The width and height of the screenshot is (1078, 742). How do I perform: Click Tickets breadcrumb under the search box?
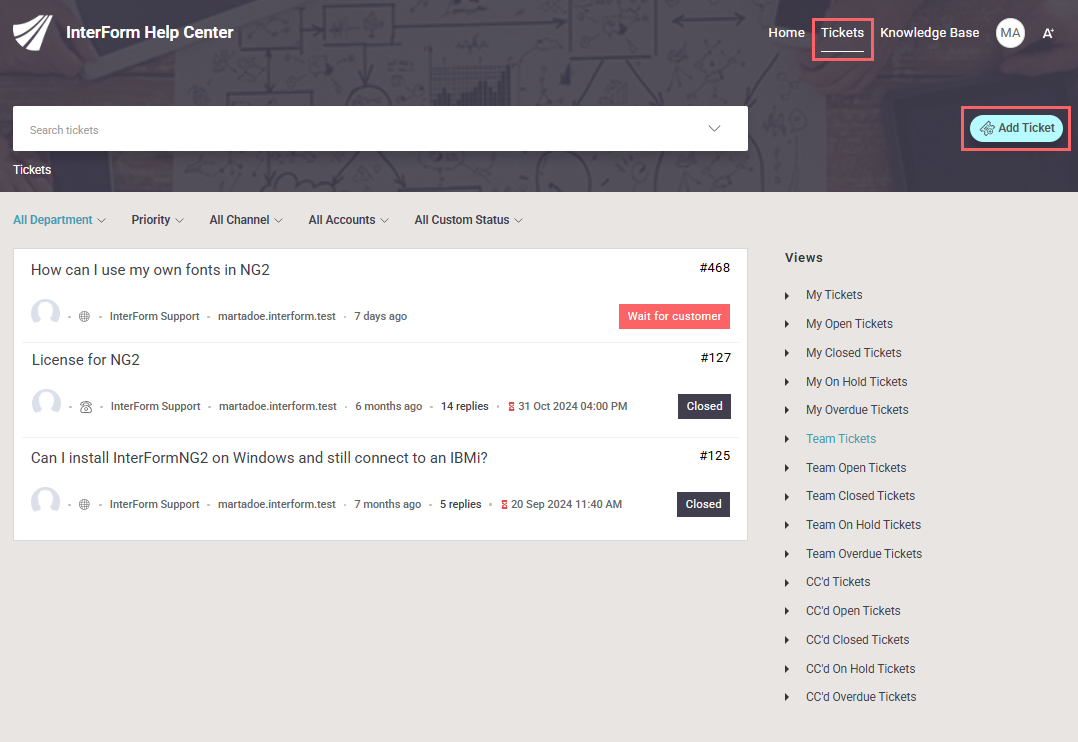[x=32, y=170]
